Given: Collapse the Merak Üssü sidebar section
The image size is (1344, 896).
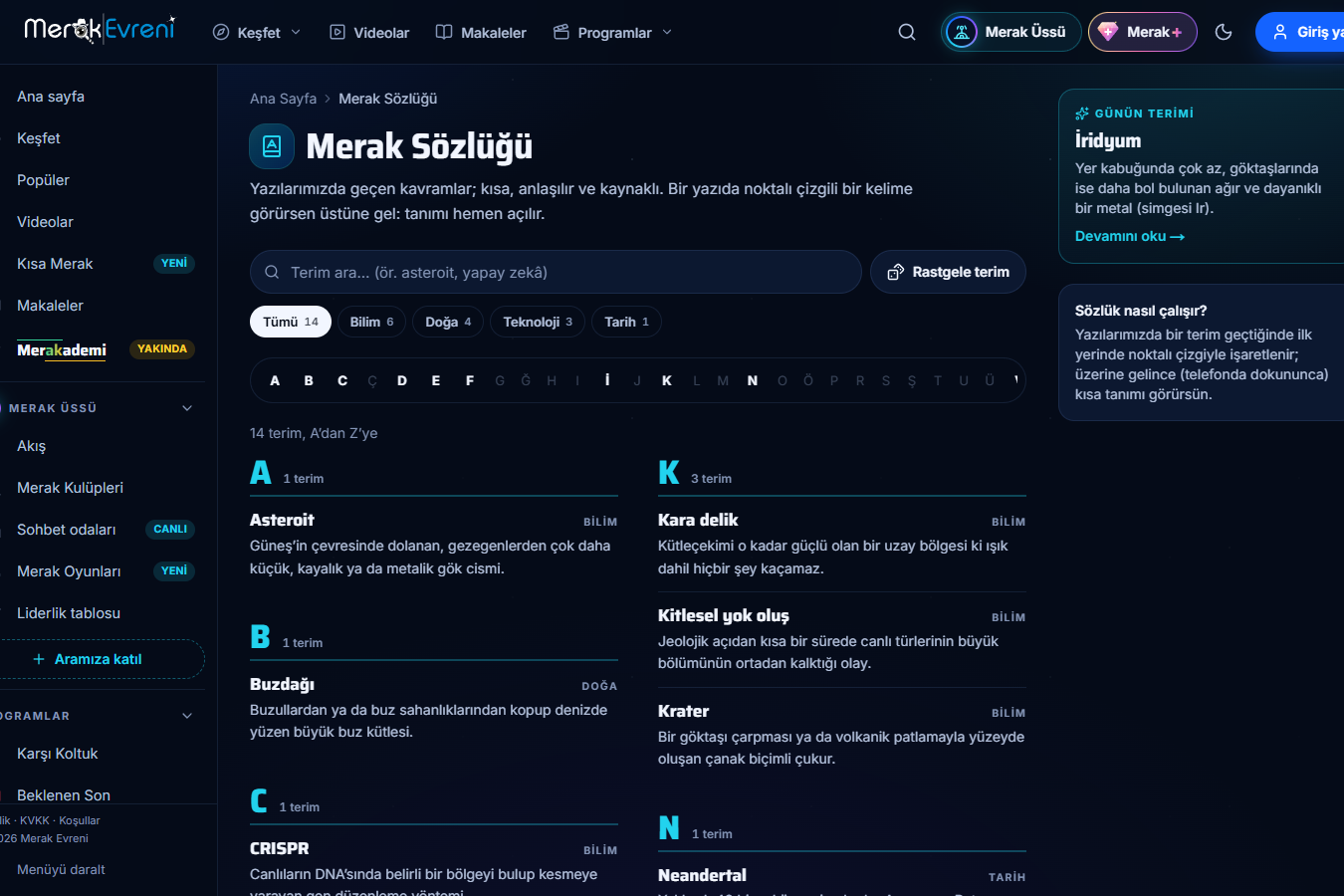Looking at the screenshot, I should (187, 408).
